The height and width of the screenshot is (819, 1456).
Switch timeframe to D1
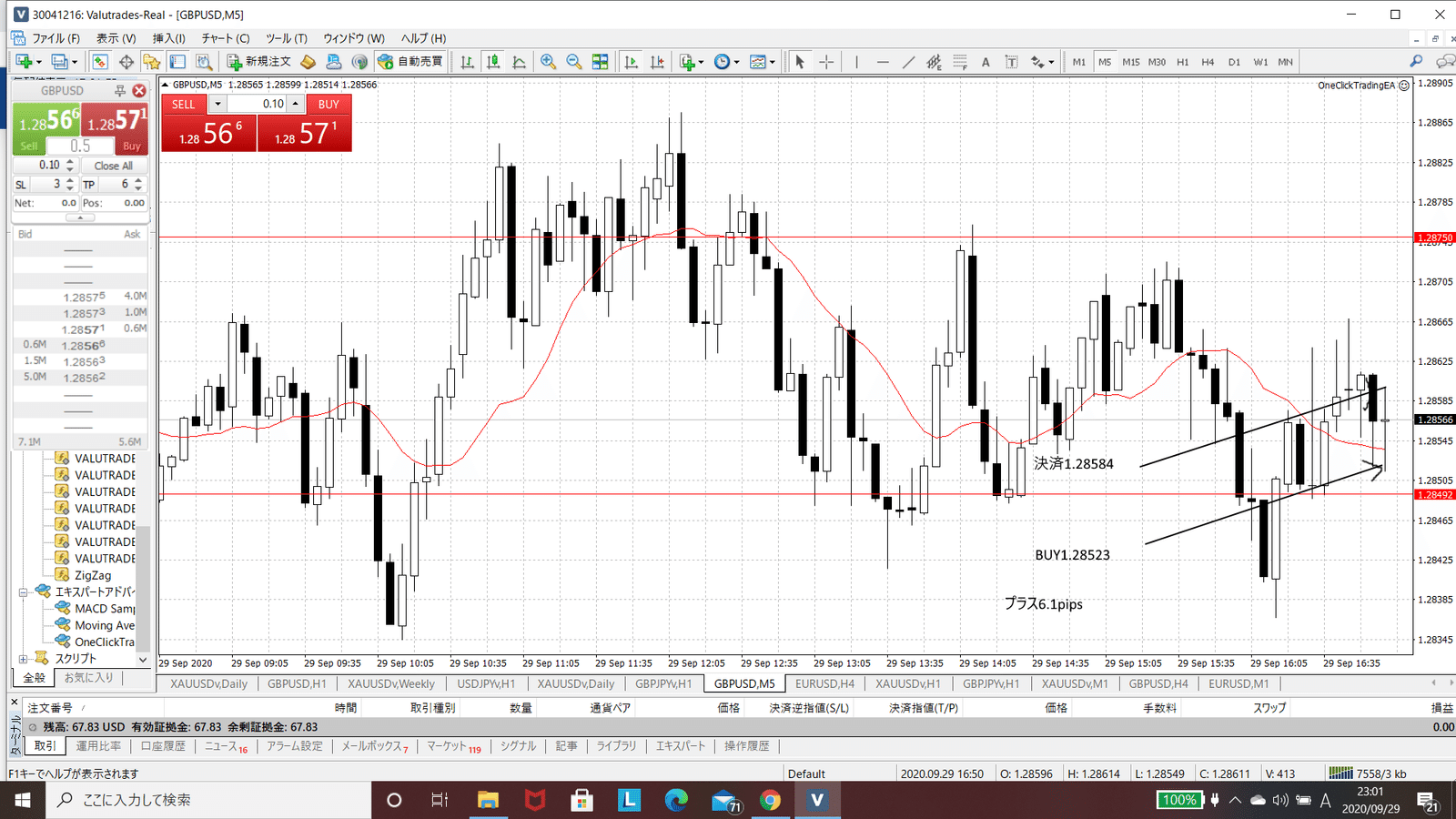(x=1234, y=62)
